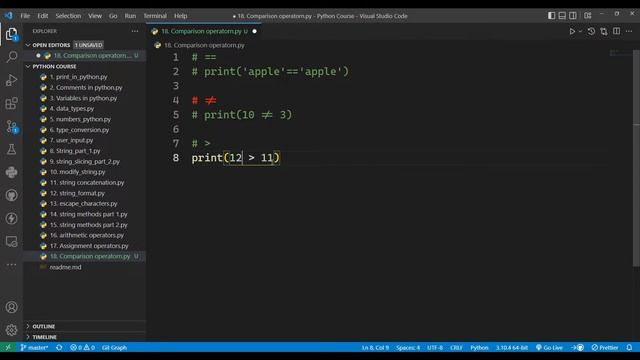Close unsaved tab via its dot indicator

tap(254, 31)
